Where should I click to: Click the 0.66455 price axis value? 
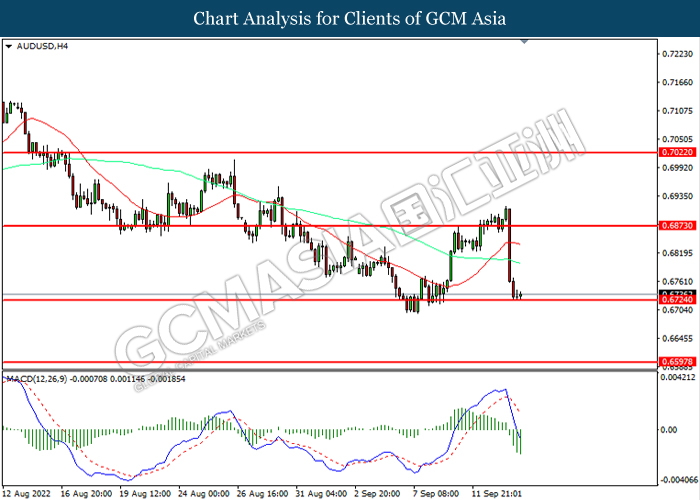tap(678, 338)
